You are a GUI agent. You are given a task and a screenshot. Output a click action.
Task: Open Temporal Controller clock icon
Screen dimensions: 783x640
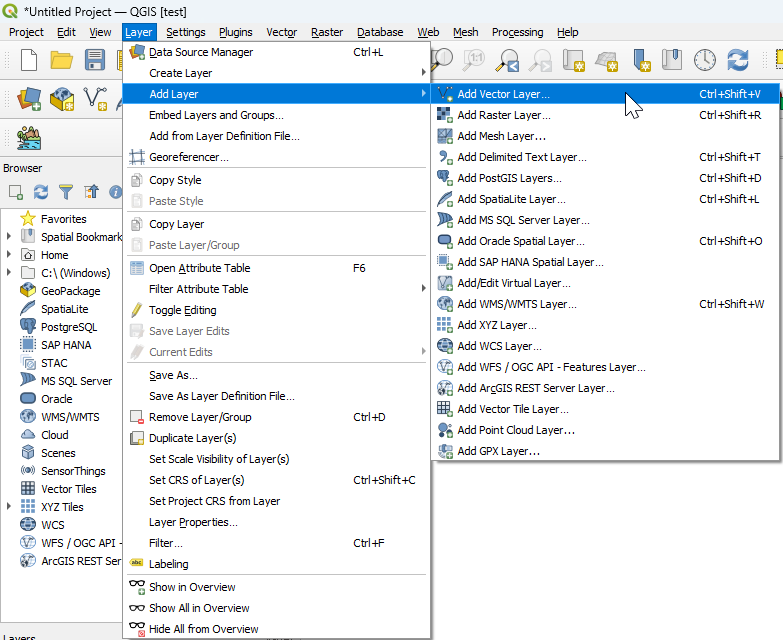705,60
